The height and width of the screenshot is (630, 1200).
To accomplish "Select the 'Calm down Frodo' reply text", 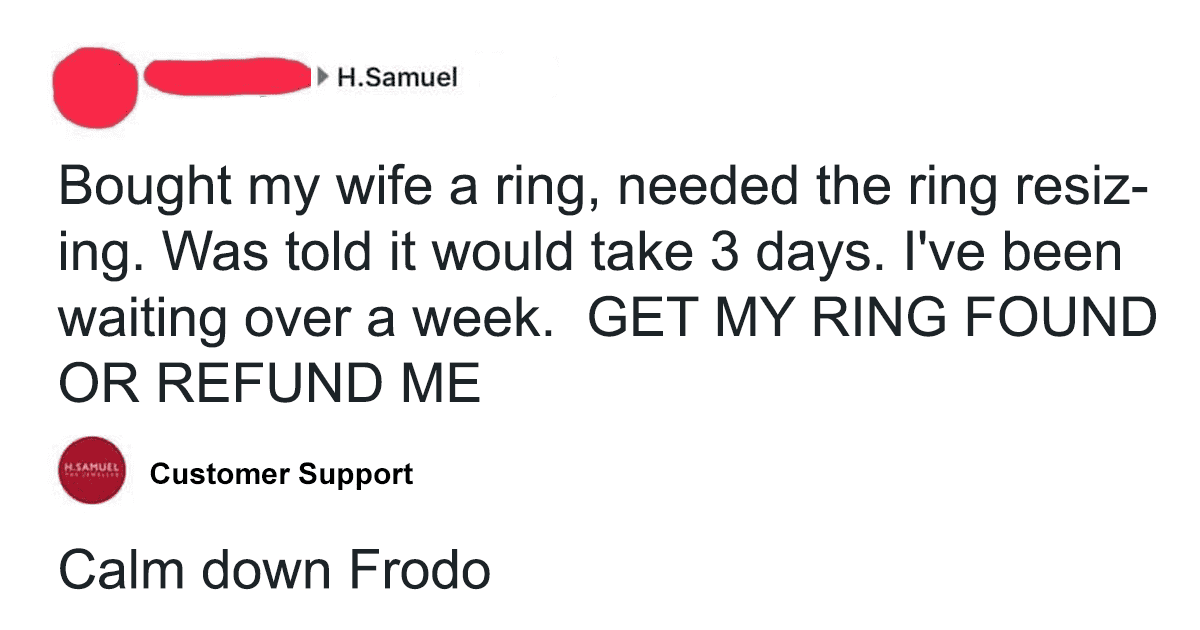I will coord(275,570).
